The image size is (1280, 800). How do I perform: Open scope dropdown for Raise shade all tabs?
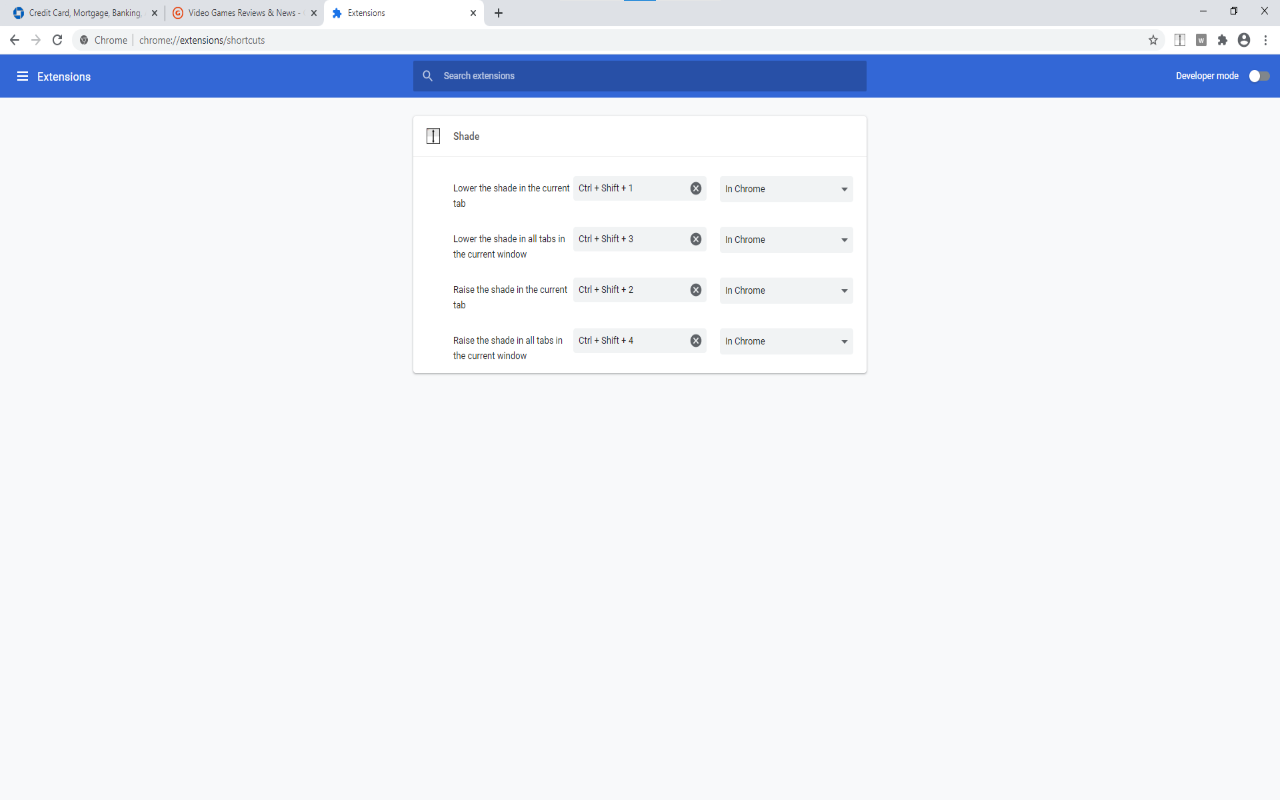(x=786, y=342)
